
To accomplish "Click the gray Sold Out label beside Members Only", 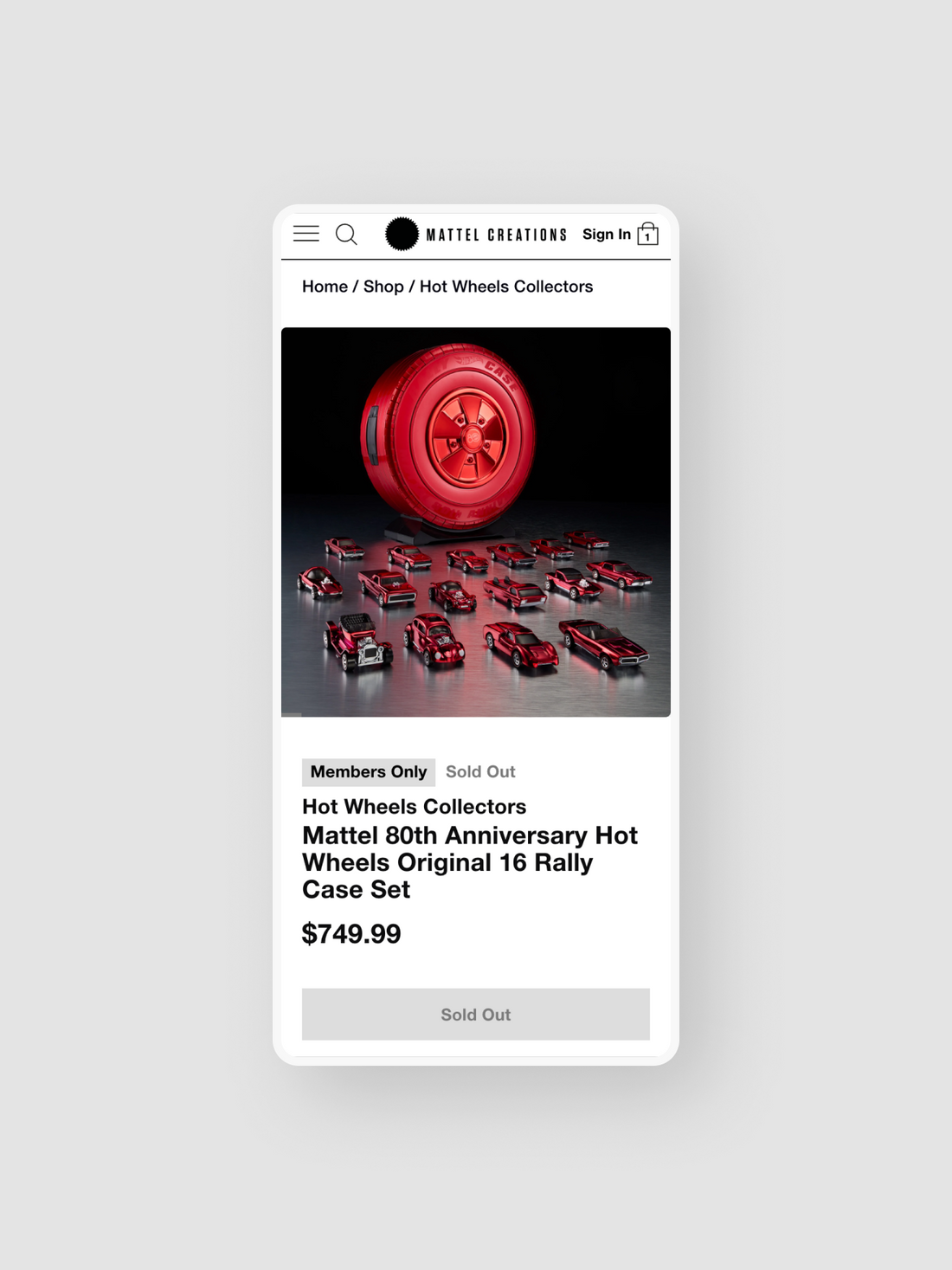I will (x=480, y=772).
